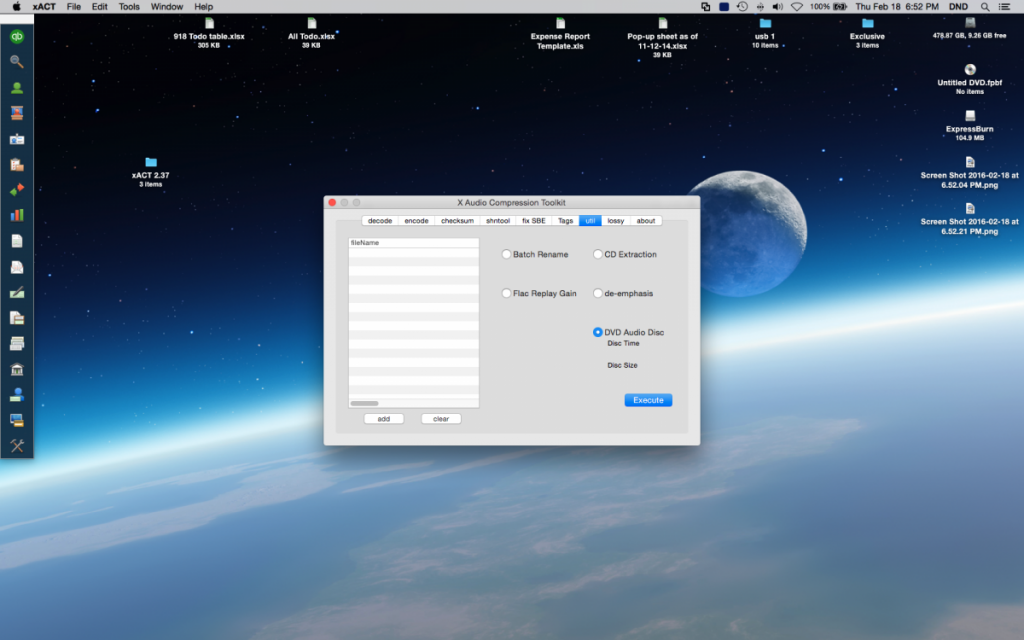This screenshot has height=640, width=1024.
Task: Select Screen Shot 6.52.04 PM.png file
Action: [x=970, y=163]
